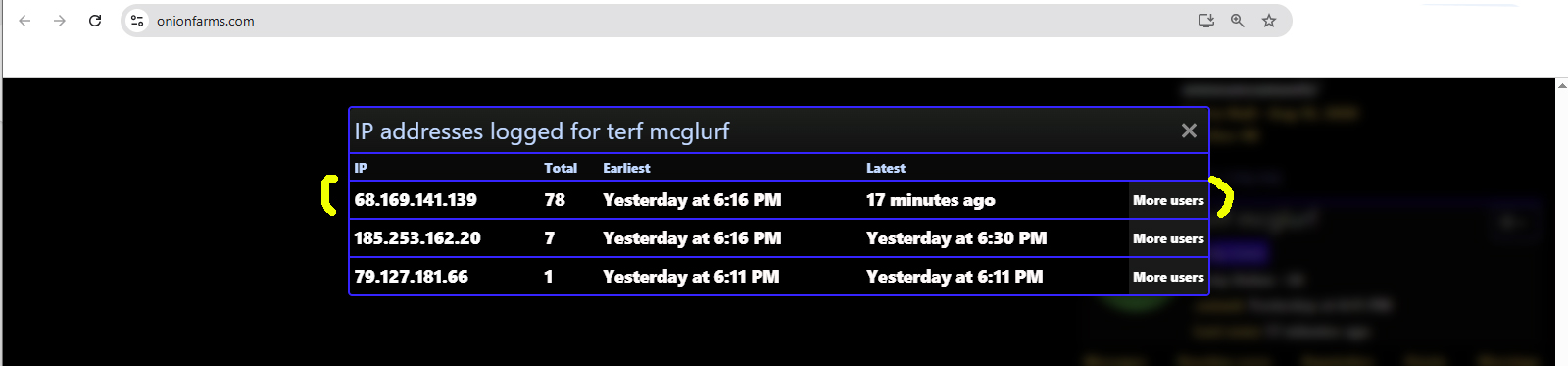Bookmark this page with the star icon

point(1269,21)
